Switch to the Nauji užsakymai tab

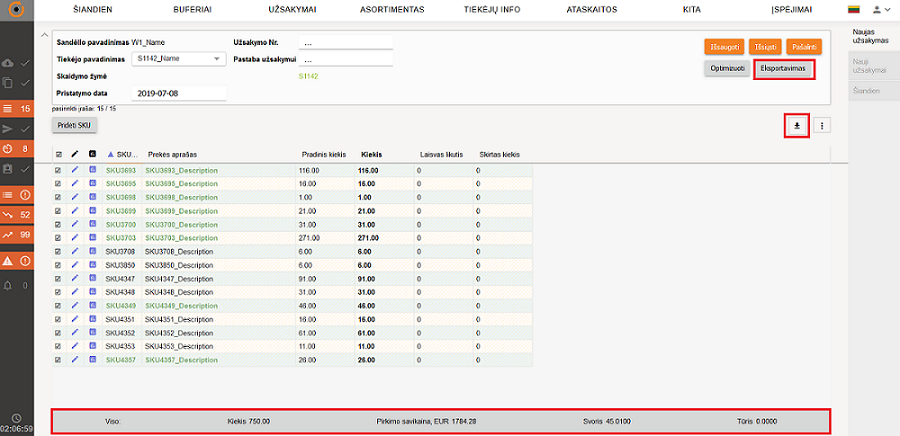(x=869, y=66)
